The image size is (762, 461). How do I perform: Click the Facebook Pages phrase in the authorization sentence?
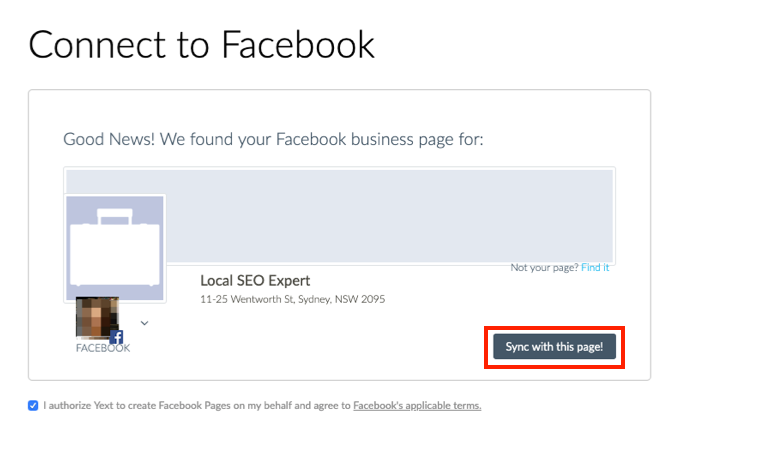pos(194,405)
